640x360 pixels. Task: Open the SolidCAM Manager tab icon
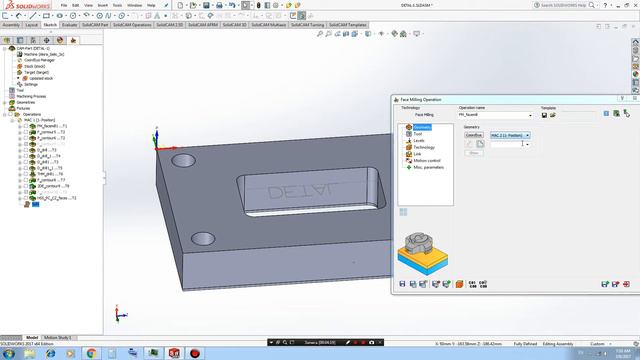tap(73, 40)
